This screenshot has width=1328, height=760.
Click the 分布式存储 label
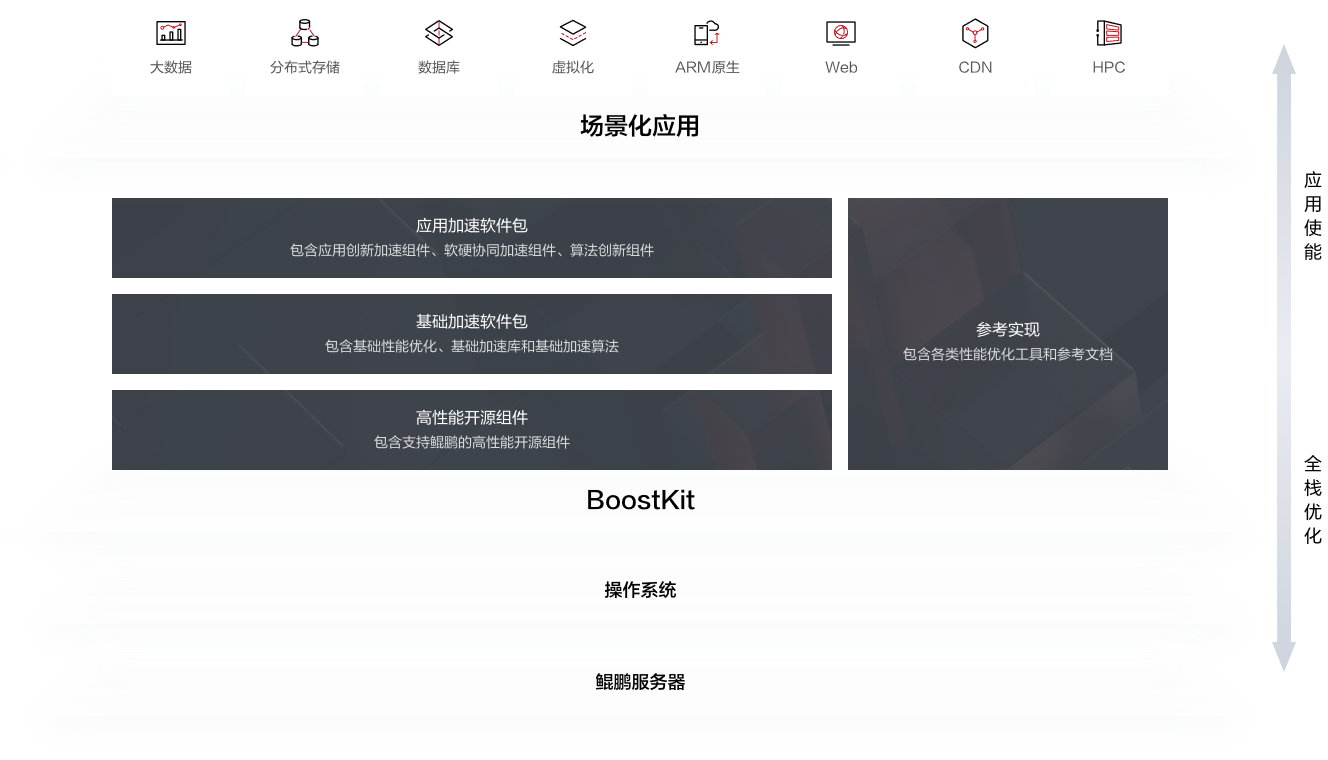tap(305, 68)
